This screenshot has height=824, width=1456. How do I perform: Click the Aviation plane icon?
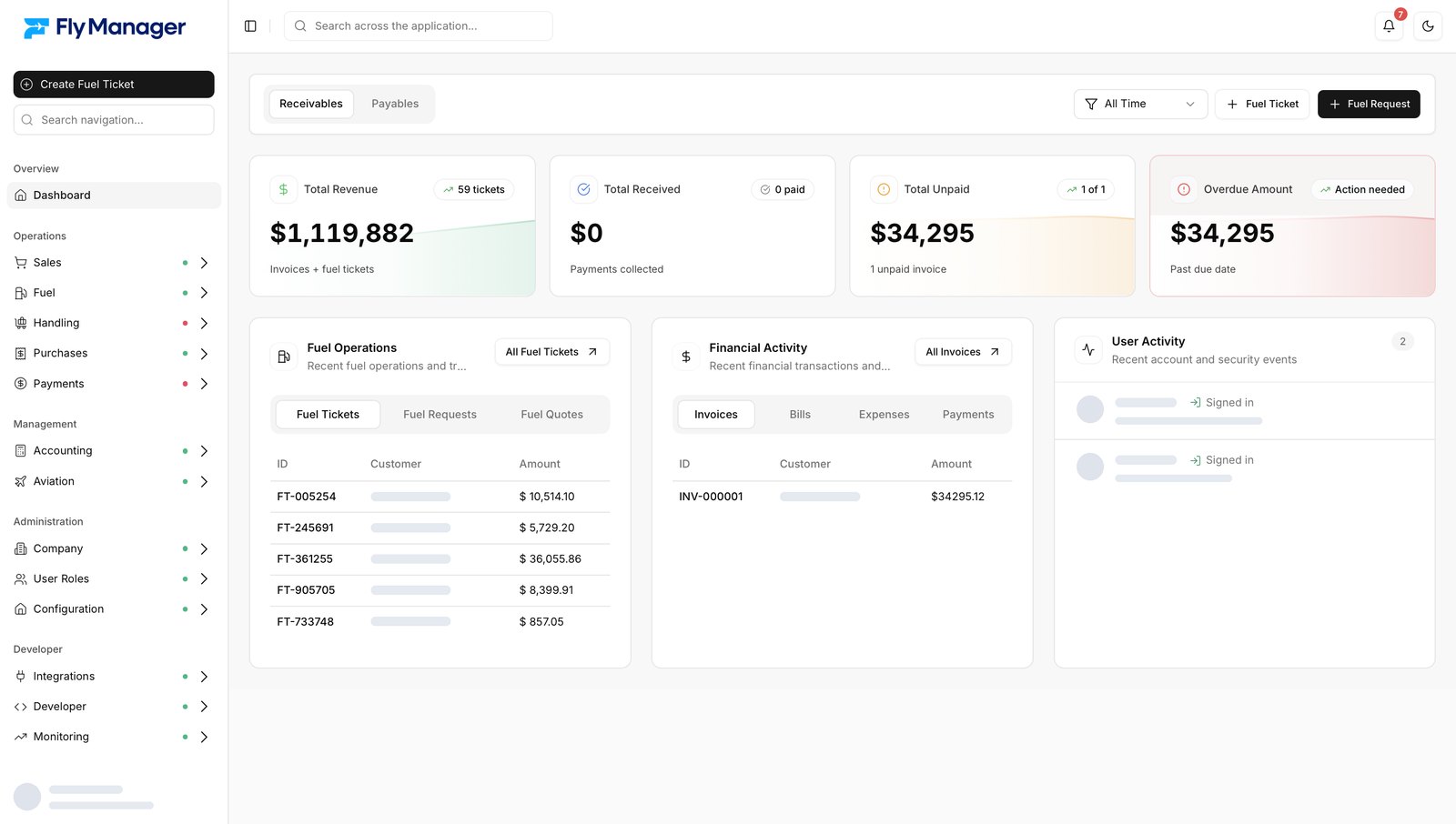coord(21,481)
